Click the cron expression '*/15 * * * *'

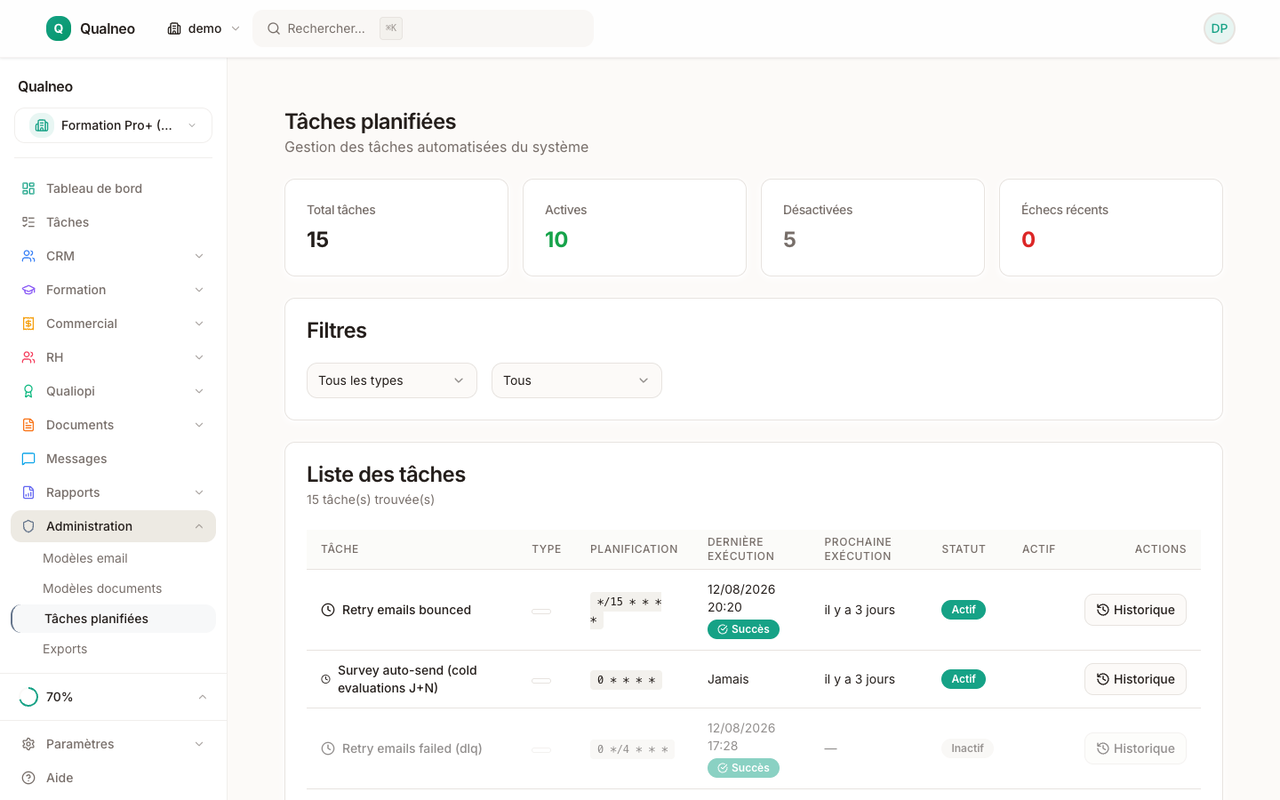[x=626, y=611]
